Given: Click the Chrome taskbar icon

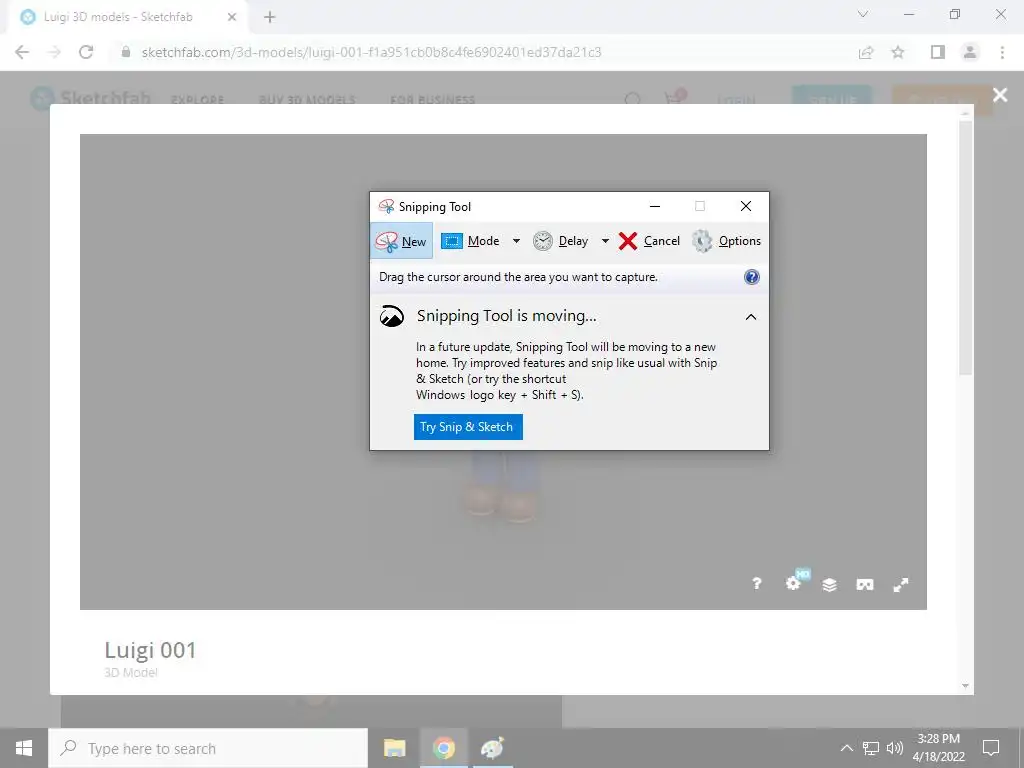Looking at the screenshot, I should (443, 748).
